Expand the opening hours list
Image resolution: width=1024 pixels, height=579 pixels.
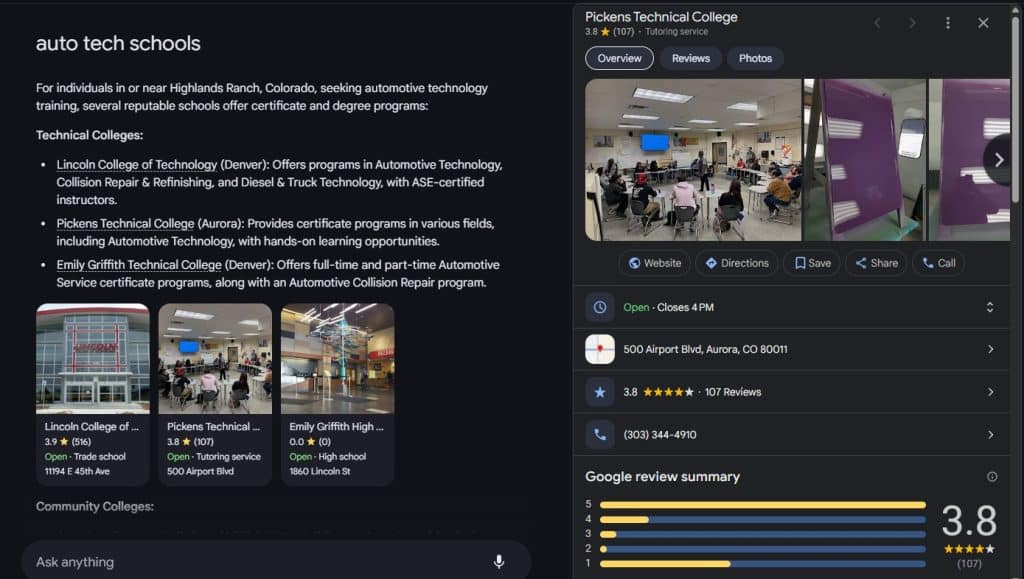click(x=990, y=307)
